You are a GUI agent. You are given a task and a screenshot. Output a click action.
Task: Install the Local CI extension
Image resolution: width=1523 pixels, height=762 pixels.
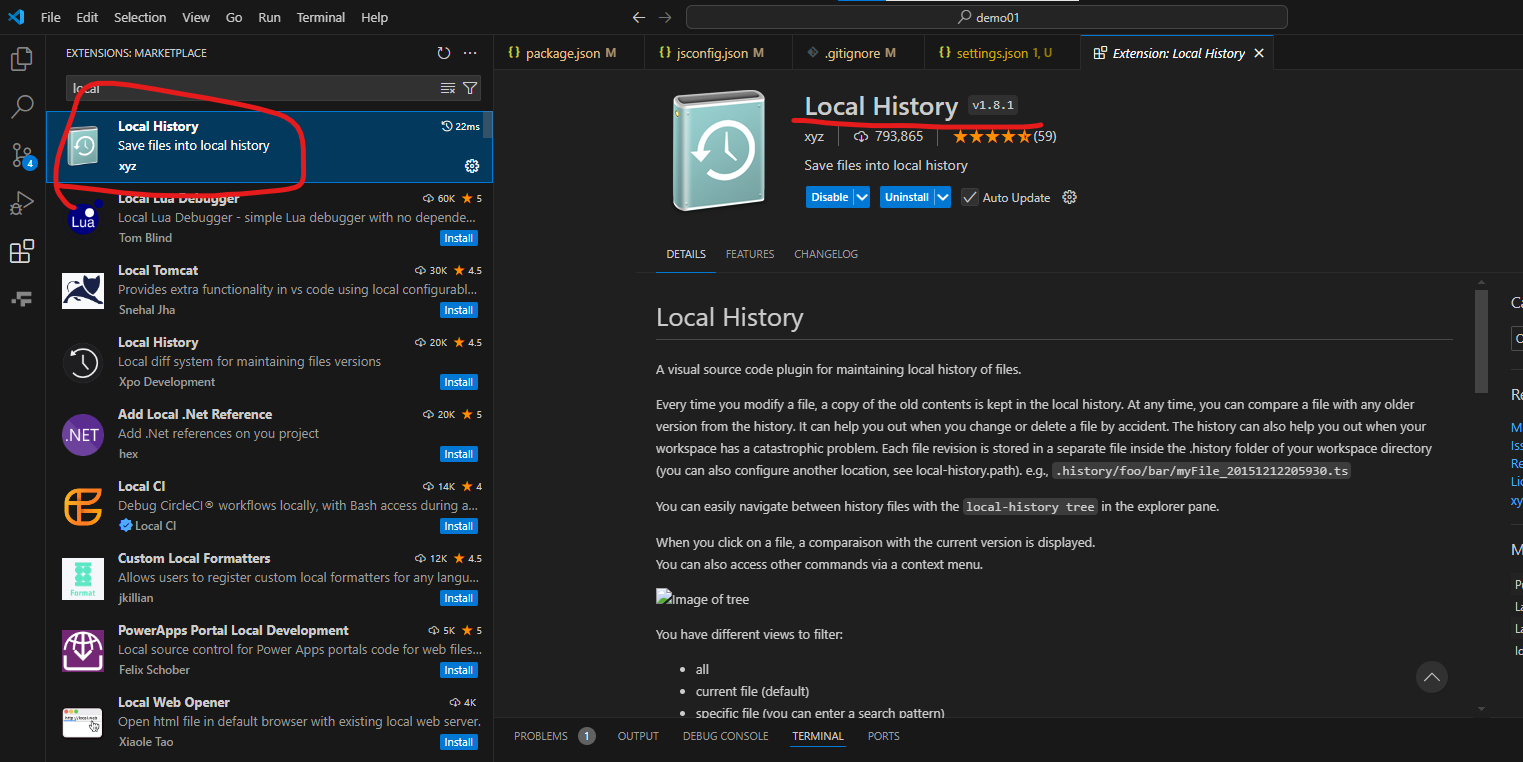point(459,526)
